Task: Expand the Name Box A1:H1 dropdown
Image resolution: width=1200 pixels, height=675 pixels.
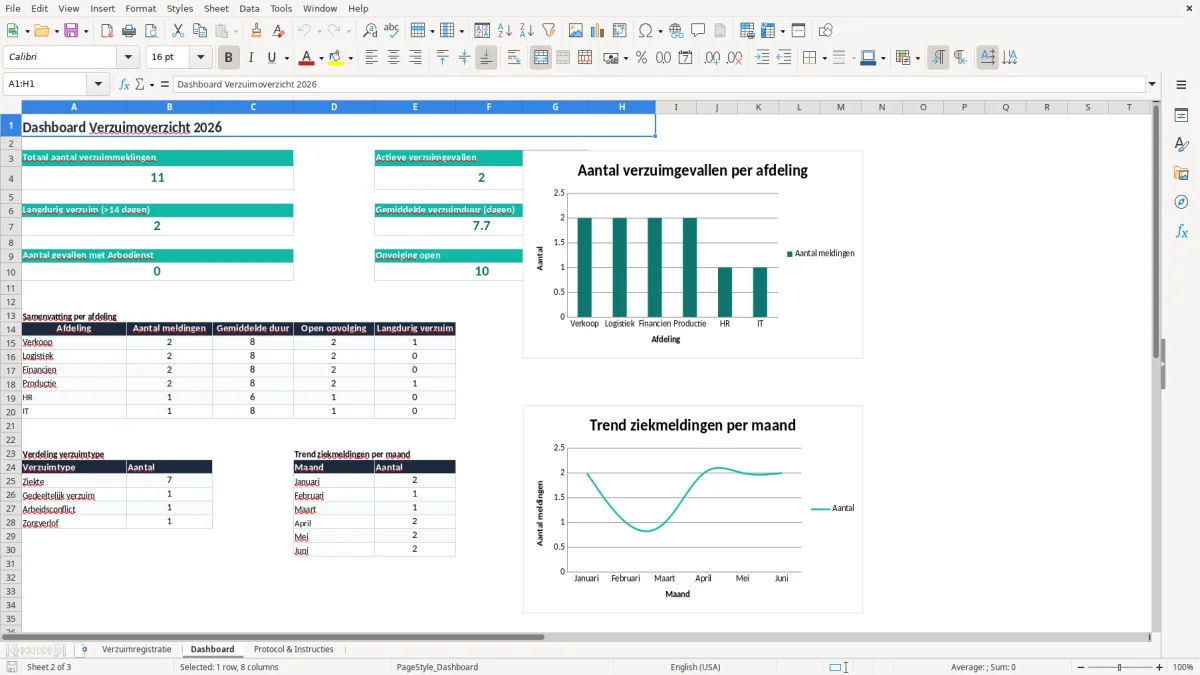Action: point(98,84)
